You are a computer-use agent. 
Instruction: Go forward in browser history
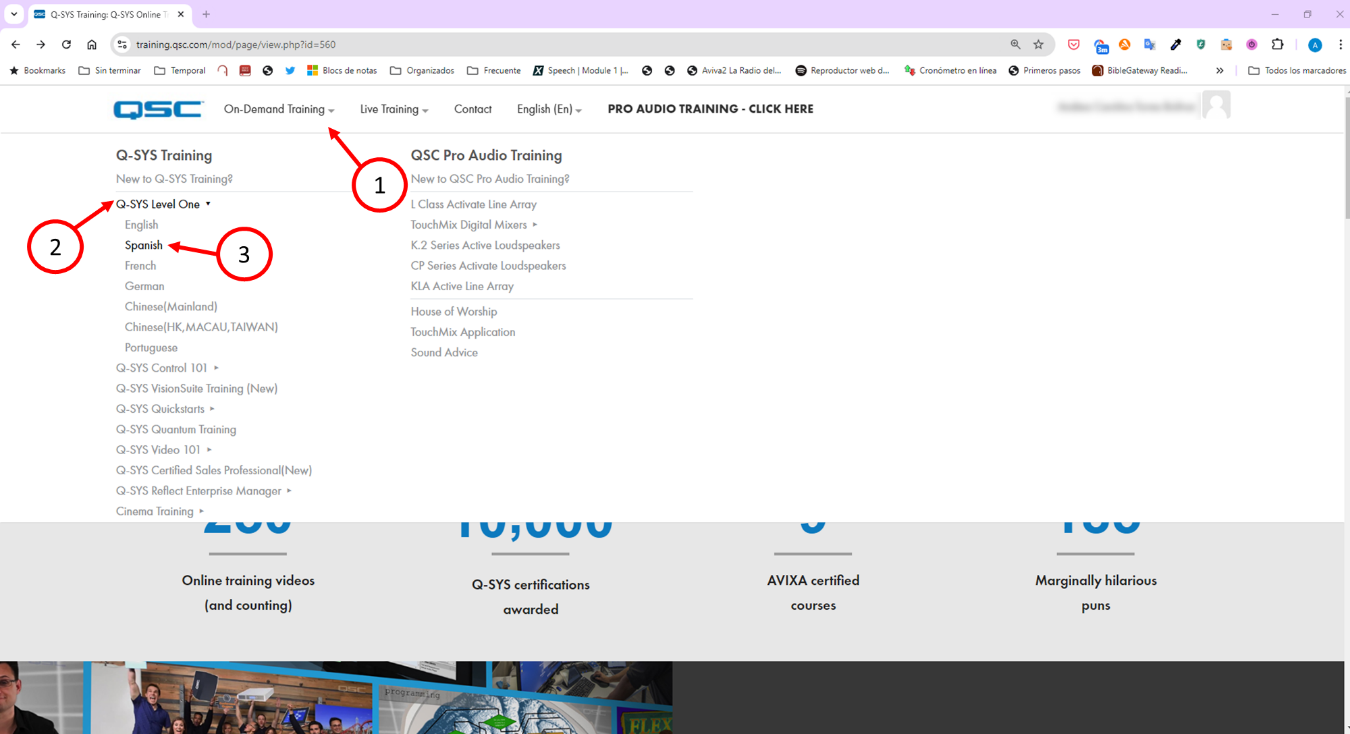[x=41, y=44]
